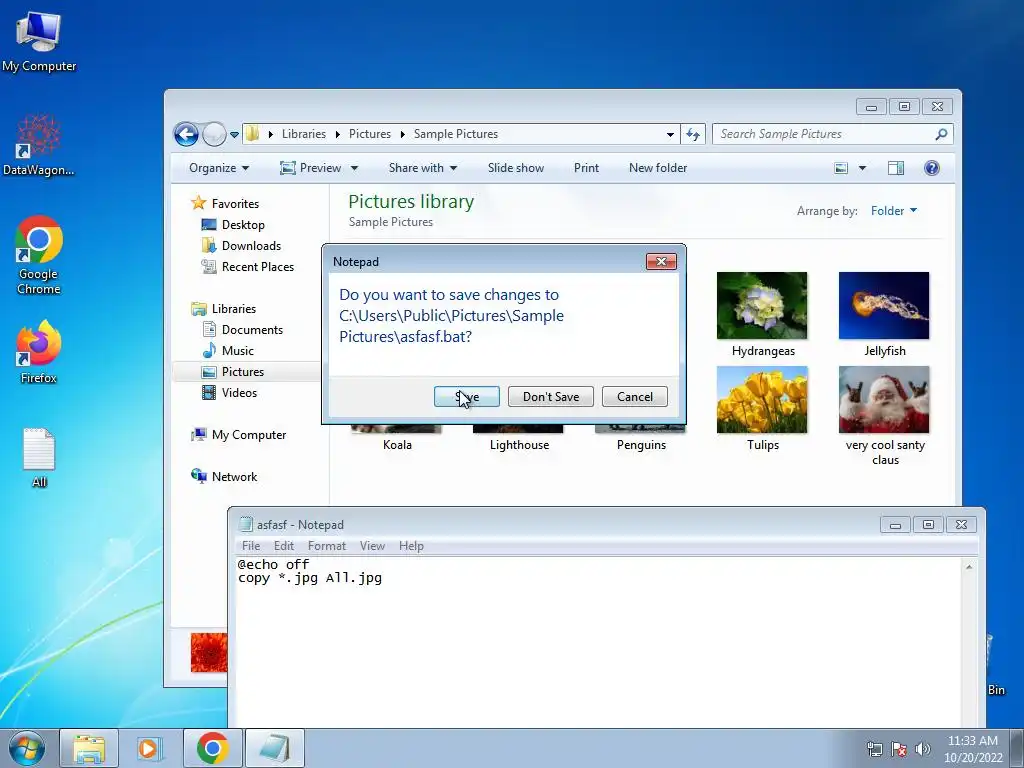1024x768 pixels.
Task: Open Explorer help icon
Action: [x=932, y=168]
